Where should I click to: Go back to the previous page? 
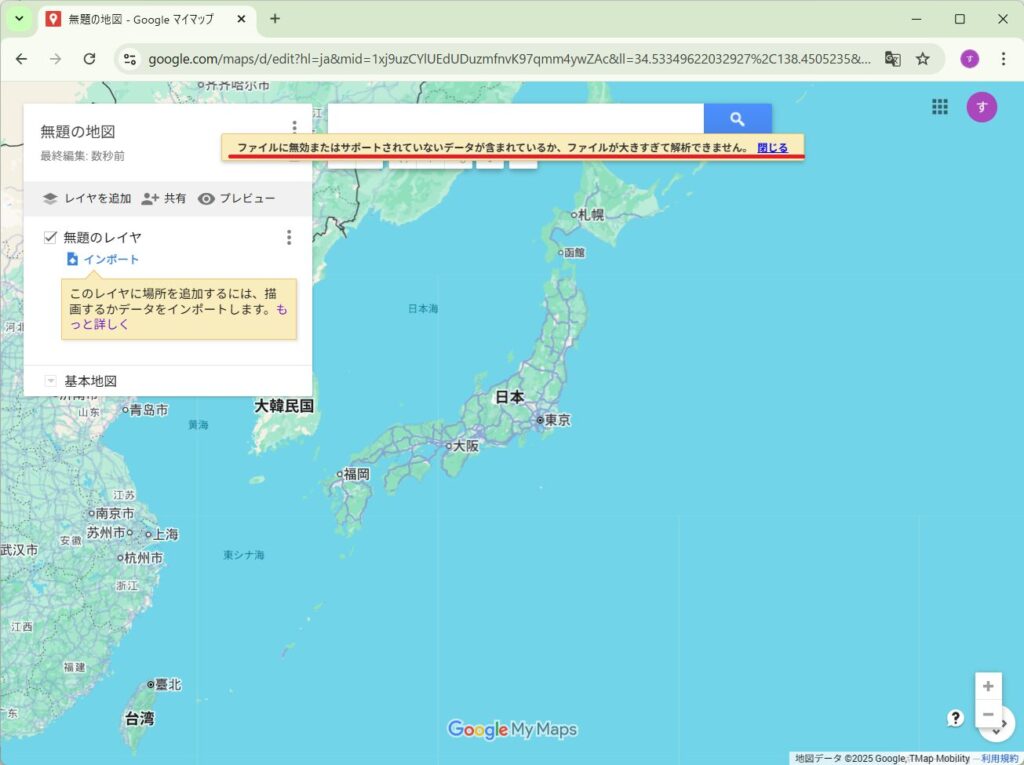(22, 59)
